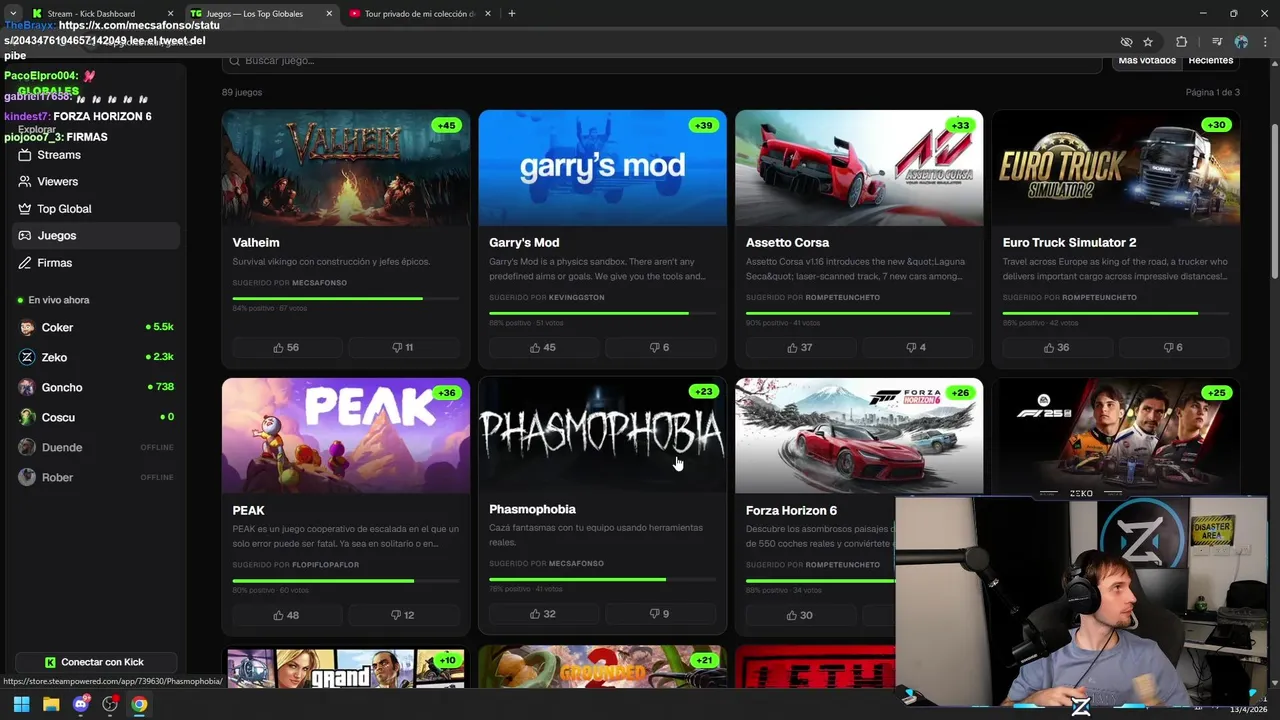Downvote Phasmophobia with thumbs-down 9

(661, 614)
